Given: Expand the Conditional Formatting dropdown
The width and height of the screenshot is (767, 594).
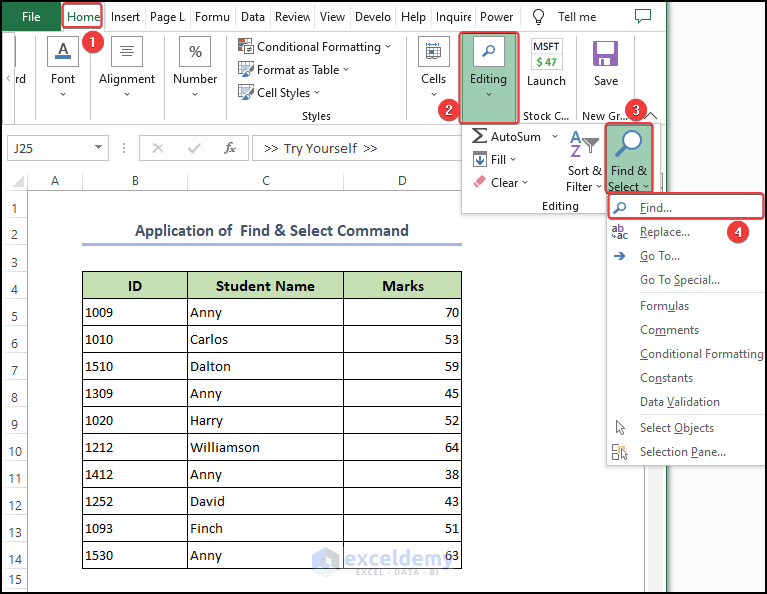Looking at the screenshot, I should tap(388, 47).
